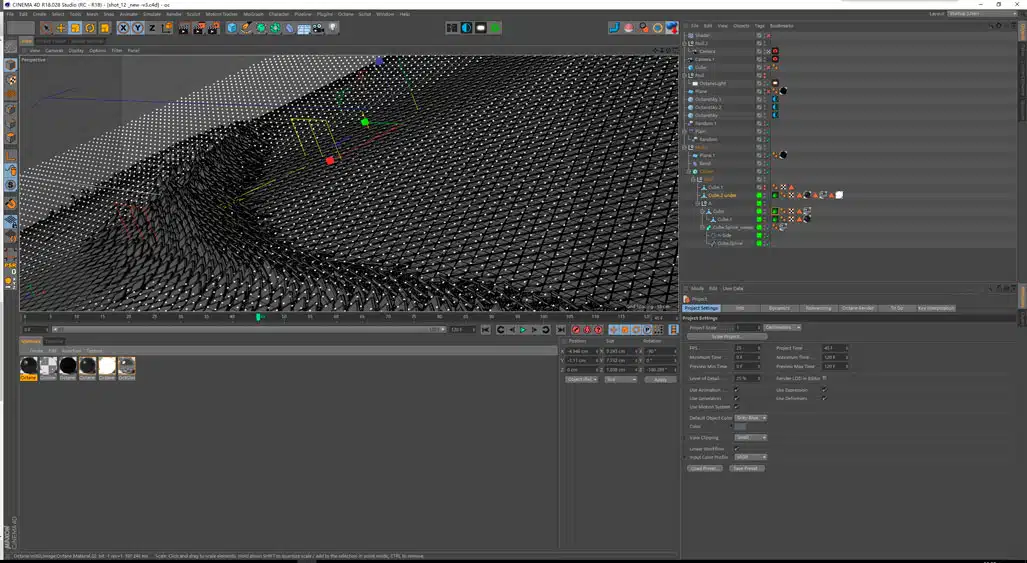
Task: Toggle the Linear Workflow checkbox
Action: point(737,449)
